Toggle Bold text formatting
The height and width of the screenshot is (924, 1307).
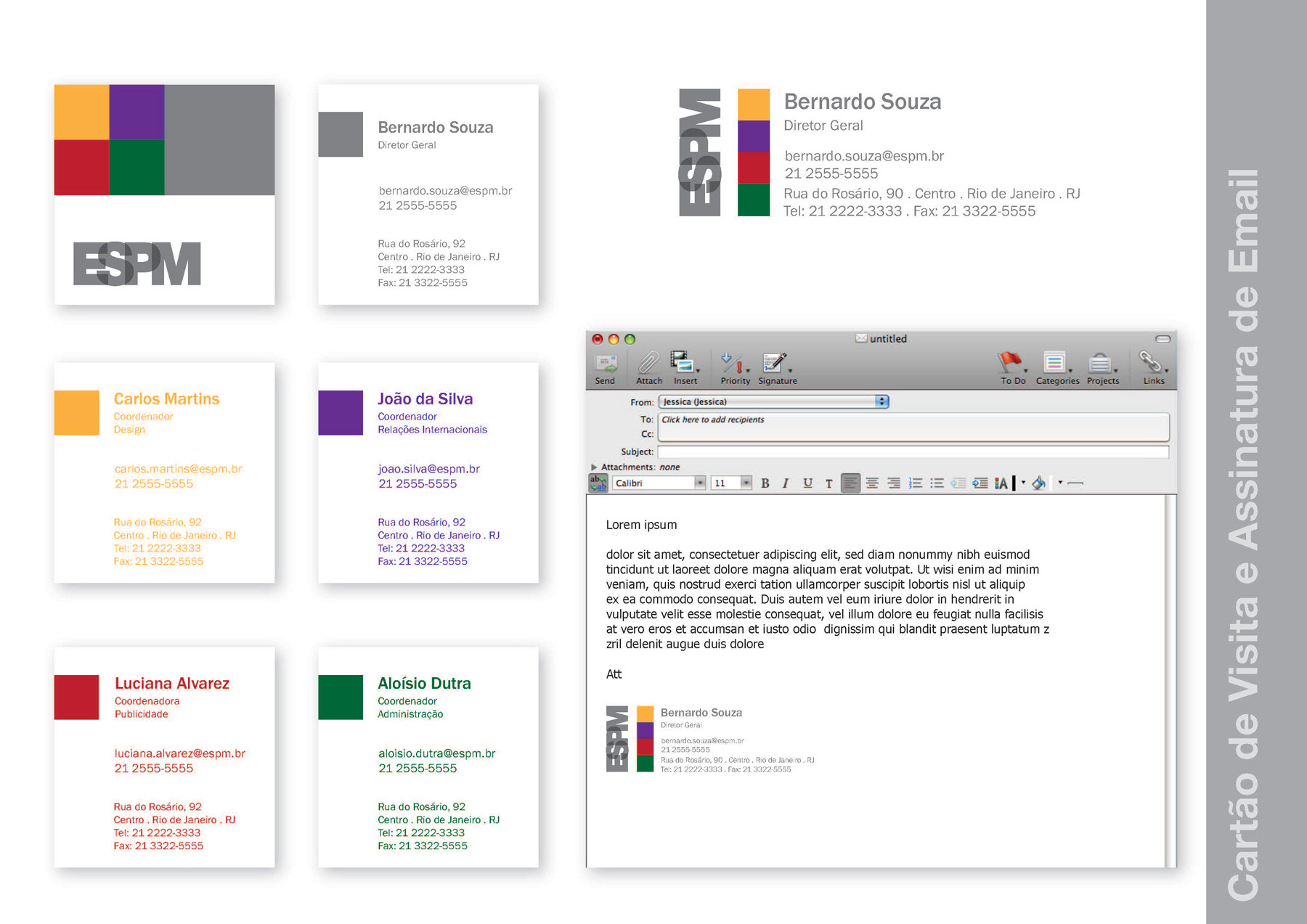[765, 483]
